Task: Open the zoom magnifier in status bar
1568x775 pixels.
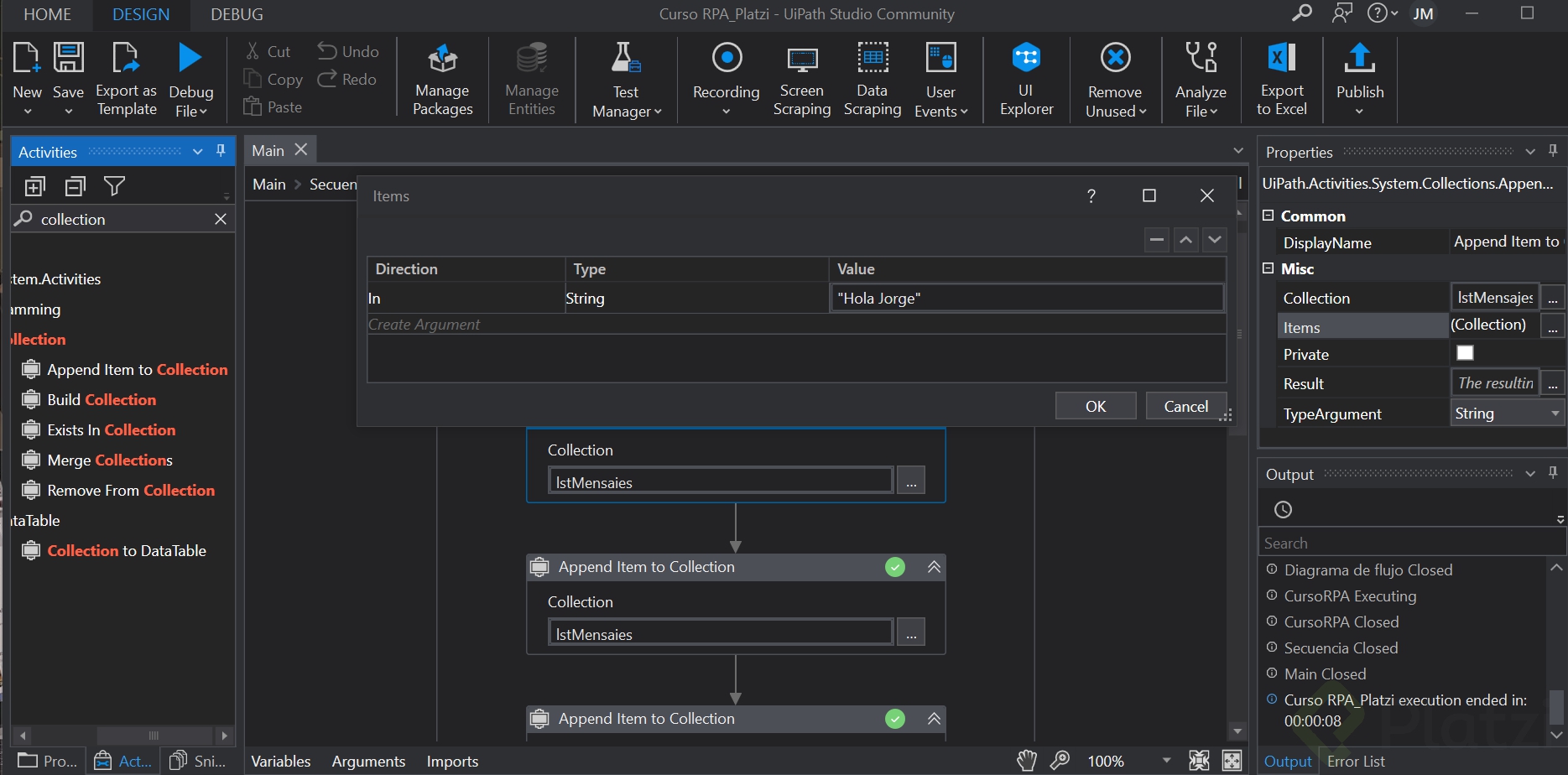Action: coord(1060,761)
